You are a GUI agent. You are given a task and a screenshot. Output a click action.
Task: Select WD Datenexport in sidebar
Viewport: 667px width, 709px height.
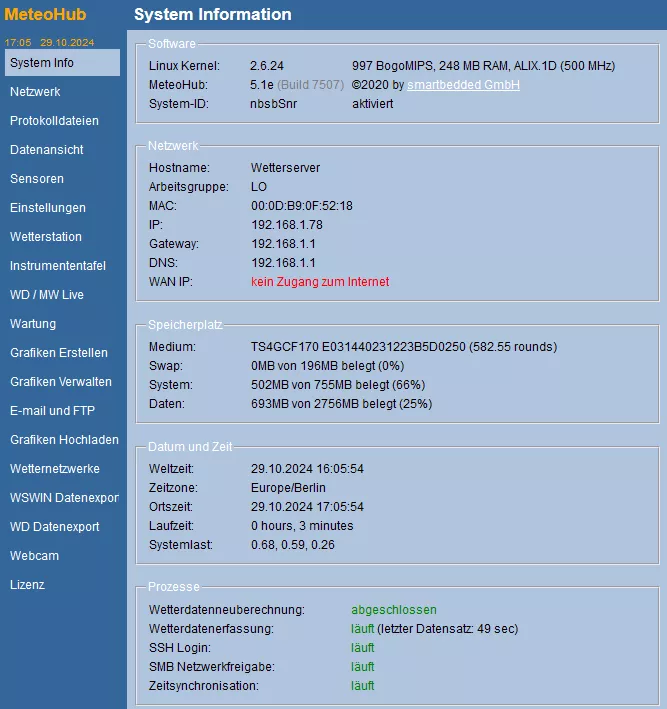pyautogui.click(x=55, y=526)
